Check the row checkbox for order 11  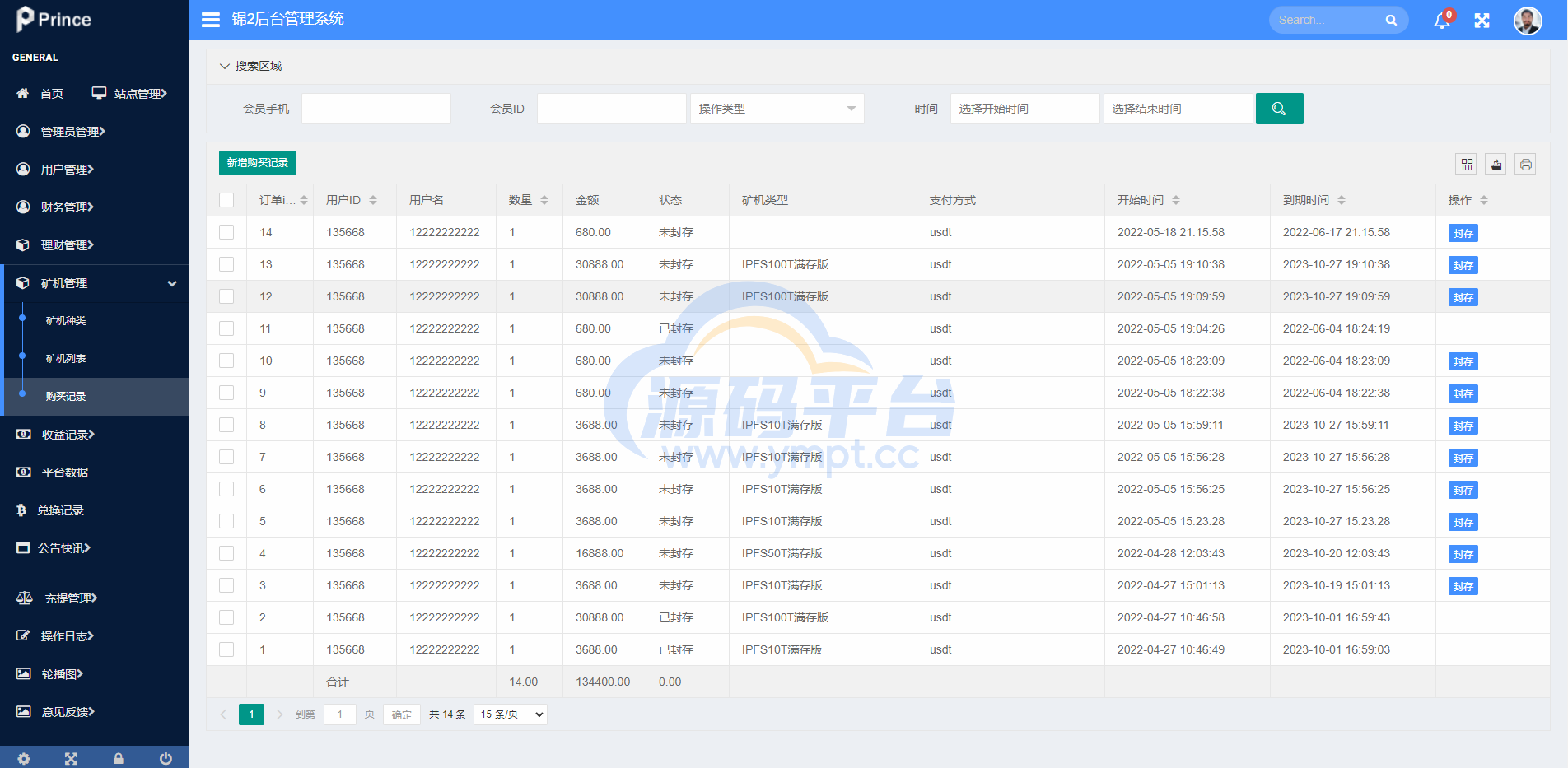226,328
